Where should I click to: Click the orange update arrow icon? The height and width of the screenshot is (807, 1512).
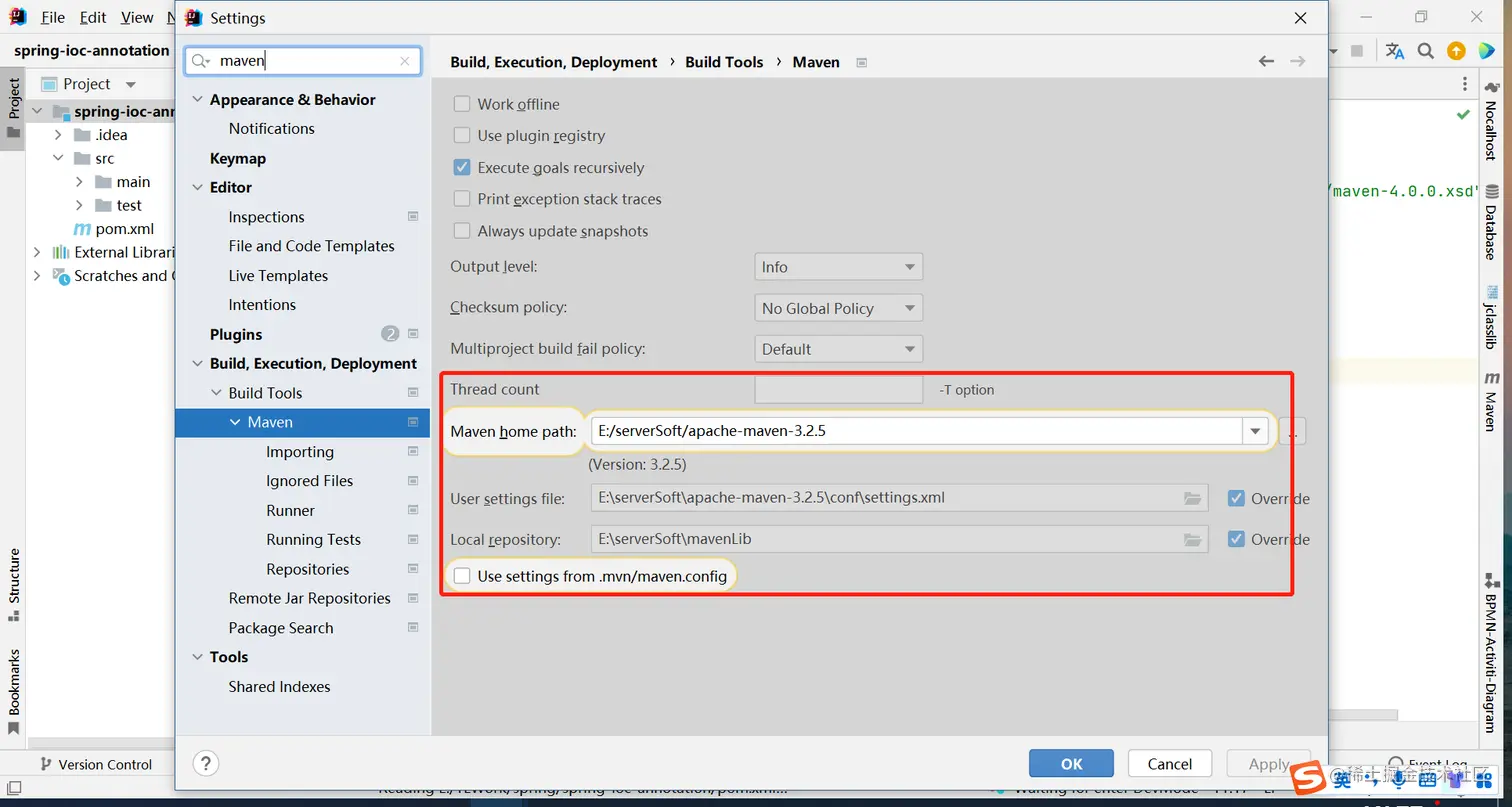tap(1456, 51)
